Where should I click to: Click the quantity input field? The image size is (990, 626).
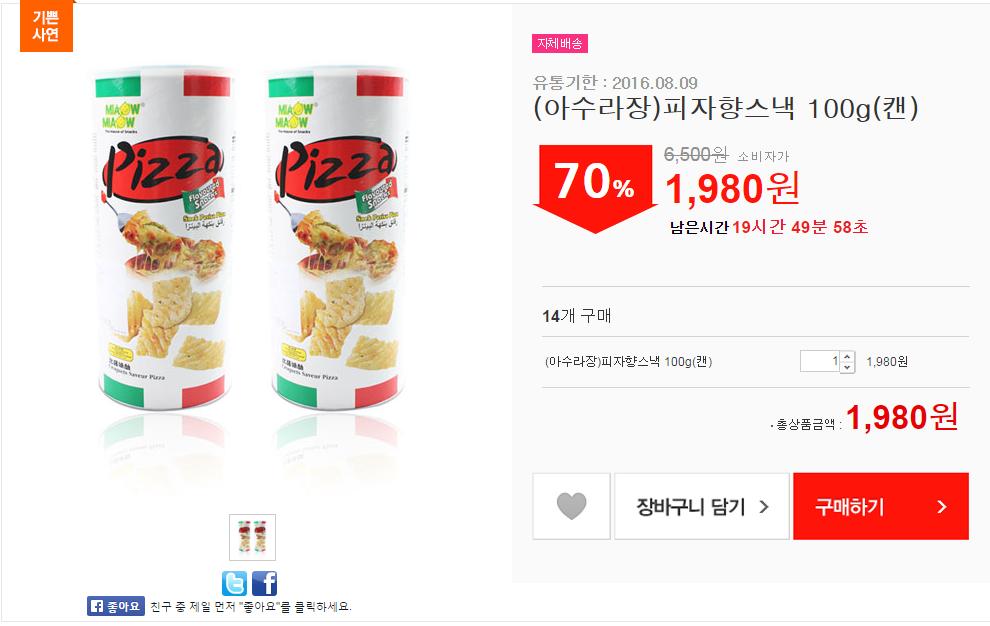(x=820, y=361)
